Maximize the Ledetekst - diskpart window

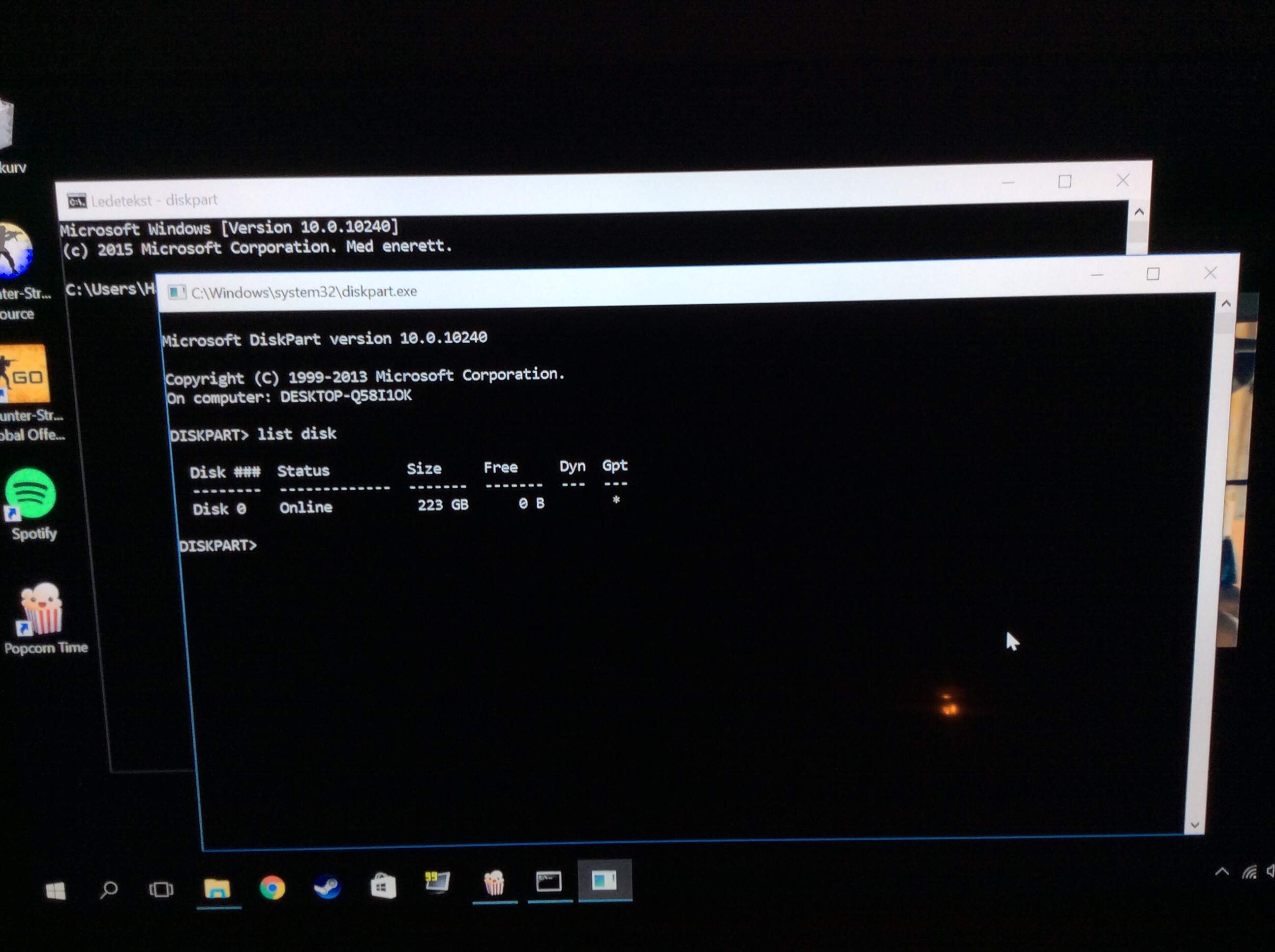(x=1064, y=181)
